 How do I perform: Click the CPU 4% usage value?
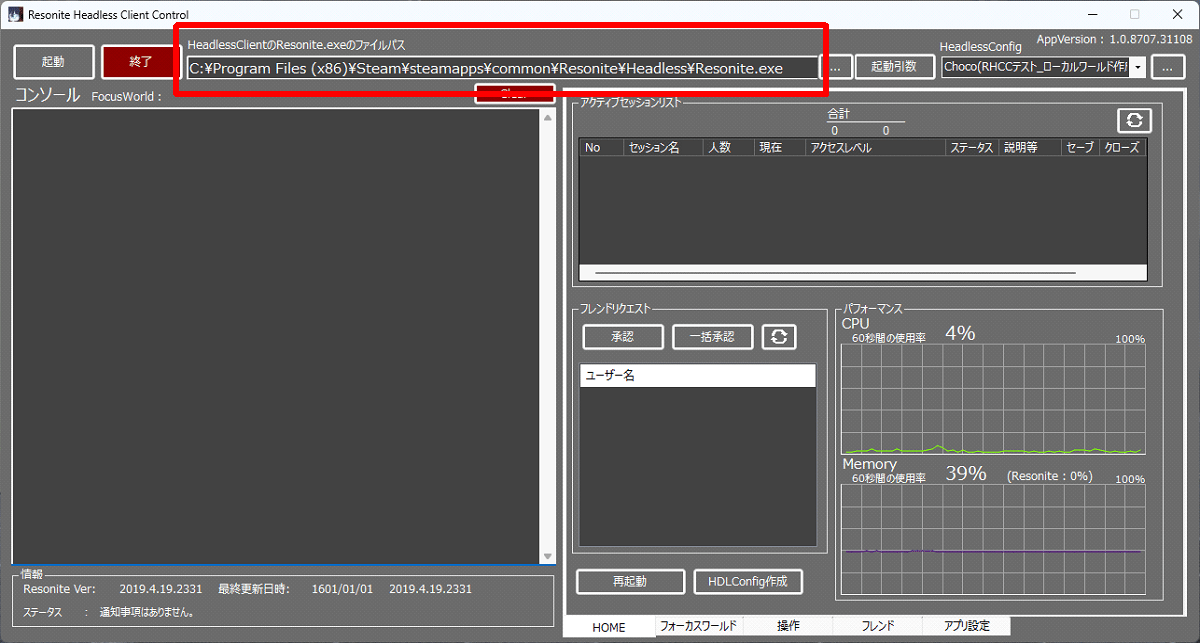[960, 333]
